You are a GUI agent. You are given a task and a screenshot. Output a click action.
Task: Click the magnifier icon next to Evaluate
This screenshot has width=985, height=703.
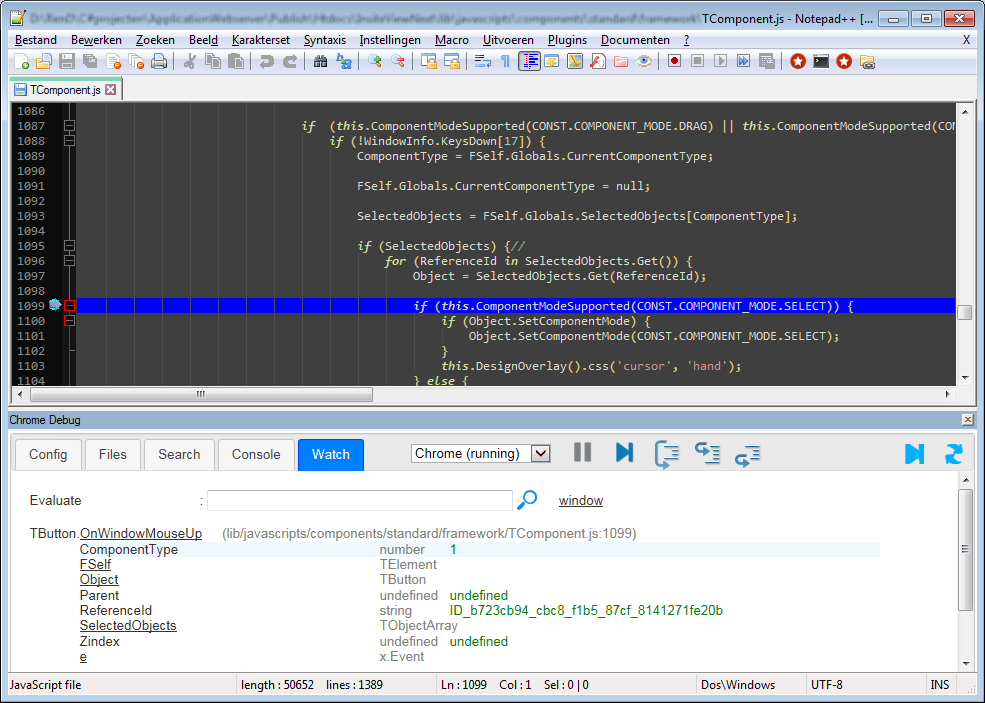coord(528,500)
